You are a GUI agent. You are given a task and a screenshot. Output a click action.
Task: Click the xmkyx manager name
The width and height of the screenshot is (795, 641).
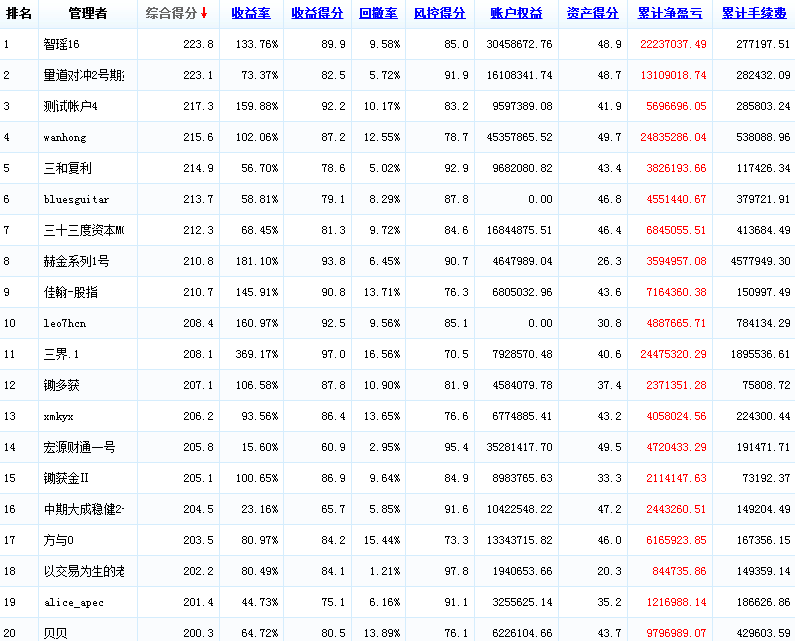click(59, 417)
